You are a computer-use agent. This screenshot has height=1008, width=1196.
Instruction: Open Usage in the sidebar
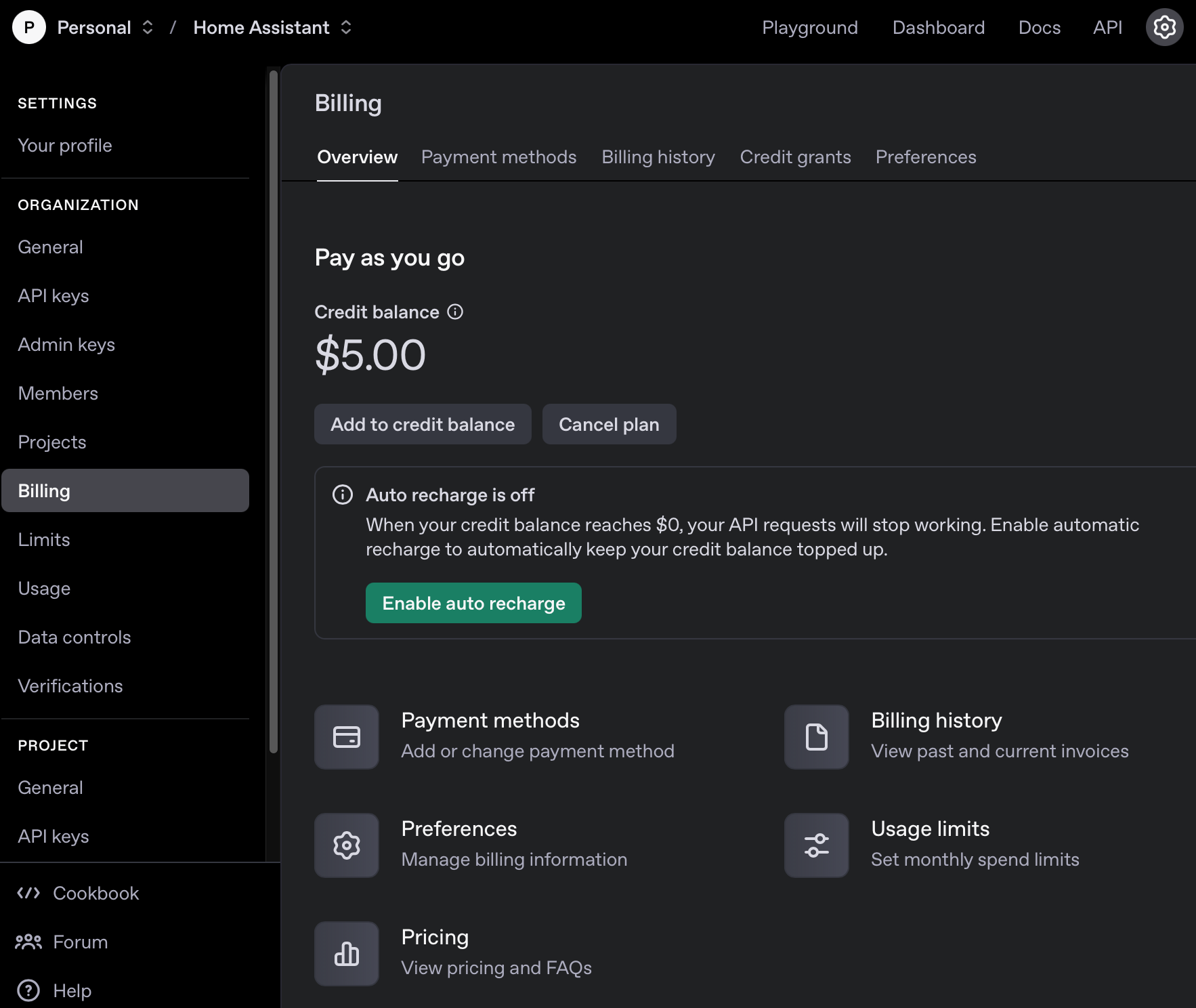pyautogui.click(x=44, y=588)
